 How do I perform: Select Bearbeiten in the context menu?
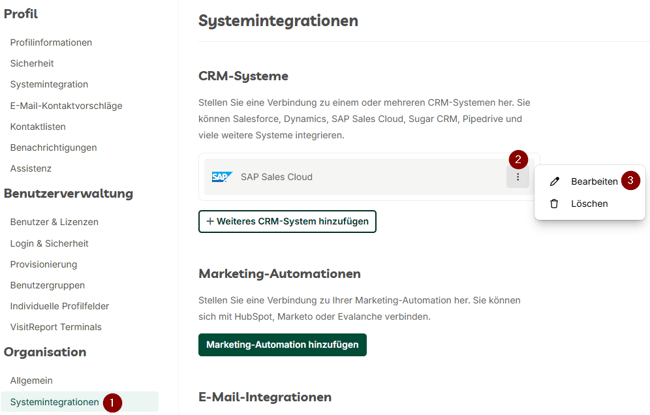[594, 182]
